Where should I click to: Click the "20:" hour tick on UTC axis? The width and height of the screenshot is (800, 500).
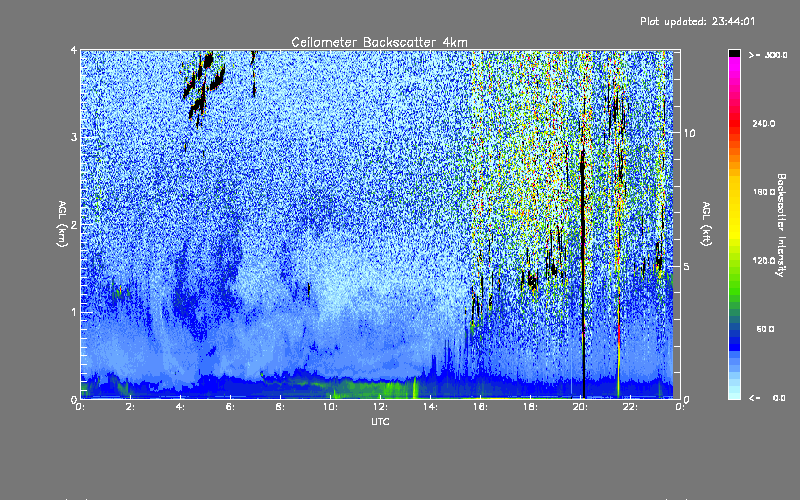click(x=580, y=407)
